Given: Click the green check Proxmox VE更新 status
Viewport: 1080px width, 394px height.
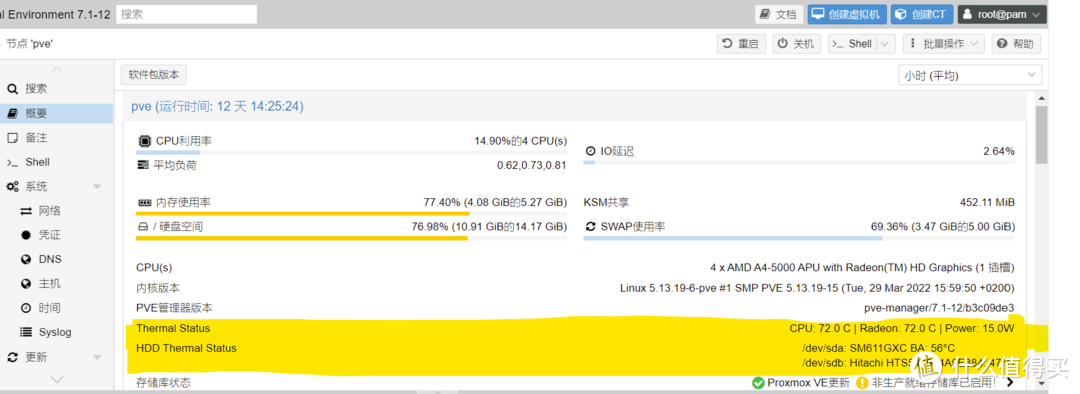Looking at the screenshot, I should [801, 383].
